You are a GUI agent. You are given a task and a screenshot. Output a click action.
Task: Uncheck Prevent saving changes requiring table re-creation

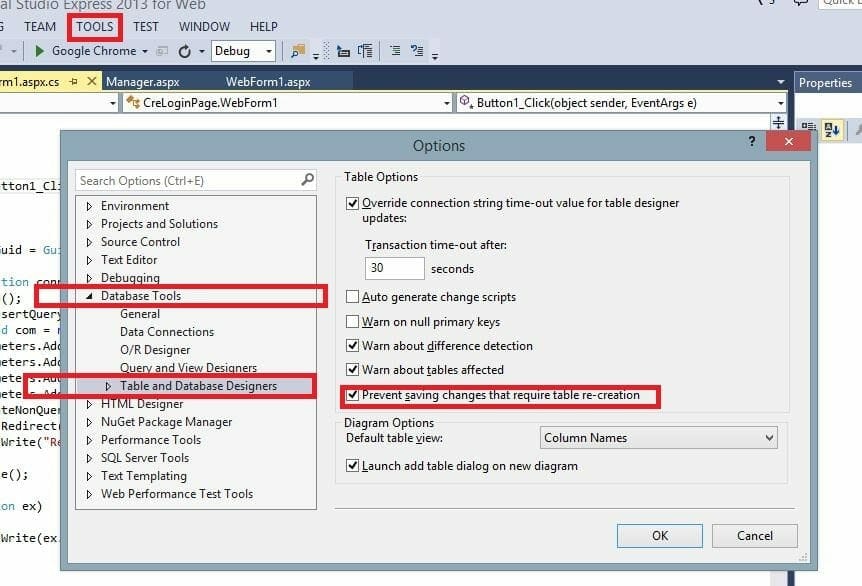(352, 395)
